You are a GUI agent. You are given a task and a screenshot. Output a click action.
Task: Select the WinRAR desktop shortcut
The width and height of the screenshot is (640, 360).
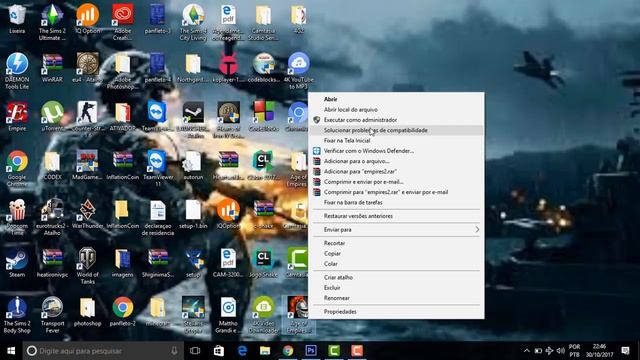pos(52,68)
